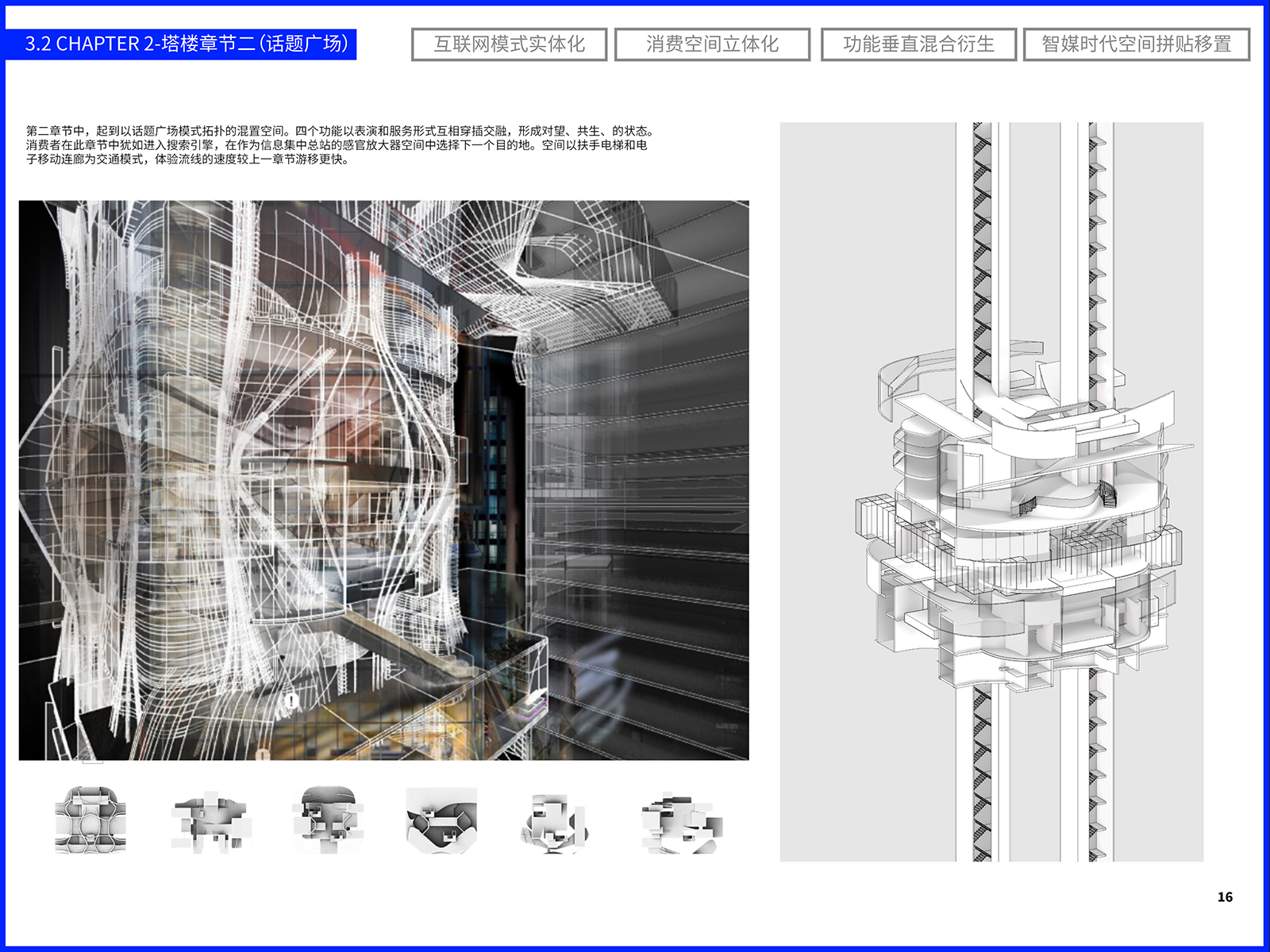Click the blue 3.2 CHAPTER 2 title banner
1270x952 pixels.
click(x=181, y=44)
